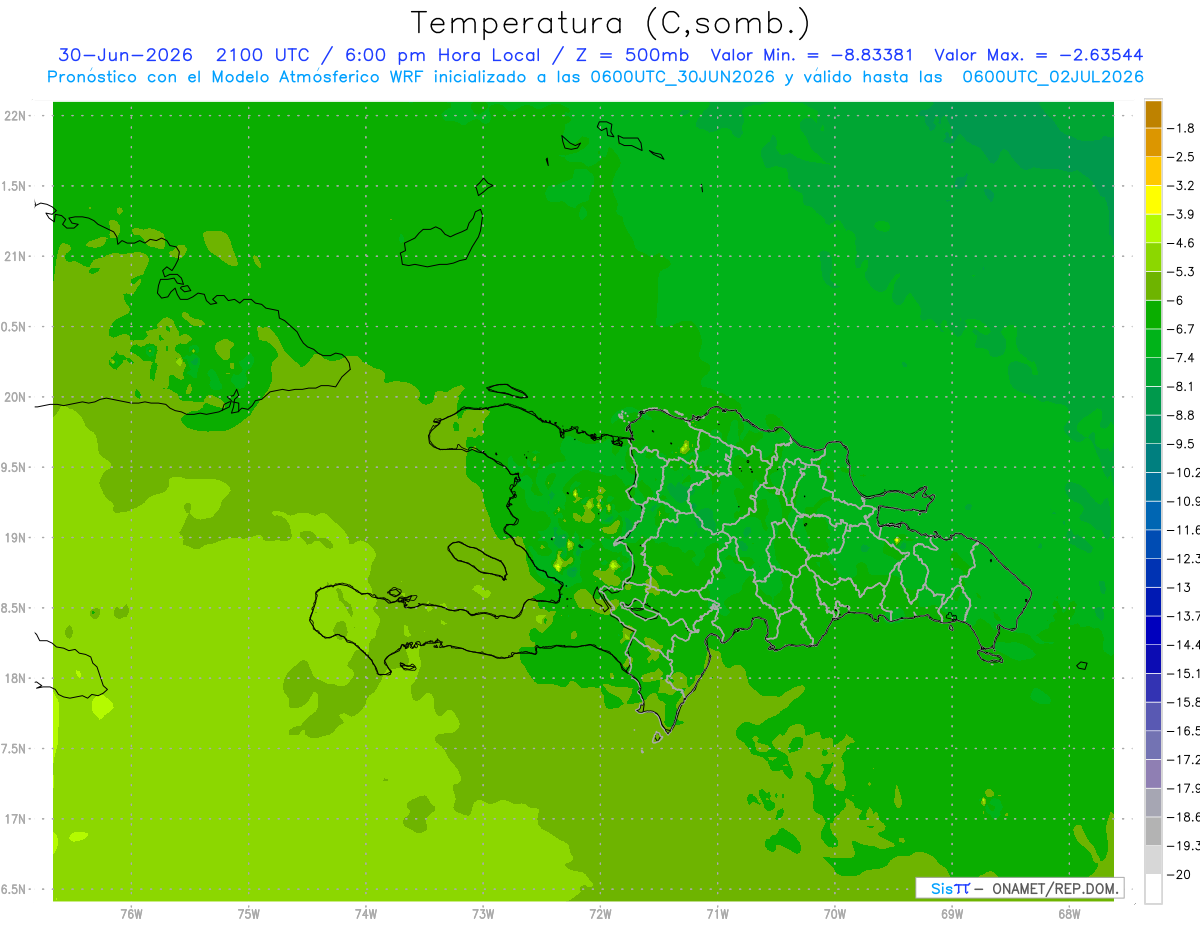
Task: Click the title 'Temperatura (C,somb.)'
Action: coord(611,23)
